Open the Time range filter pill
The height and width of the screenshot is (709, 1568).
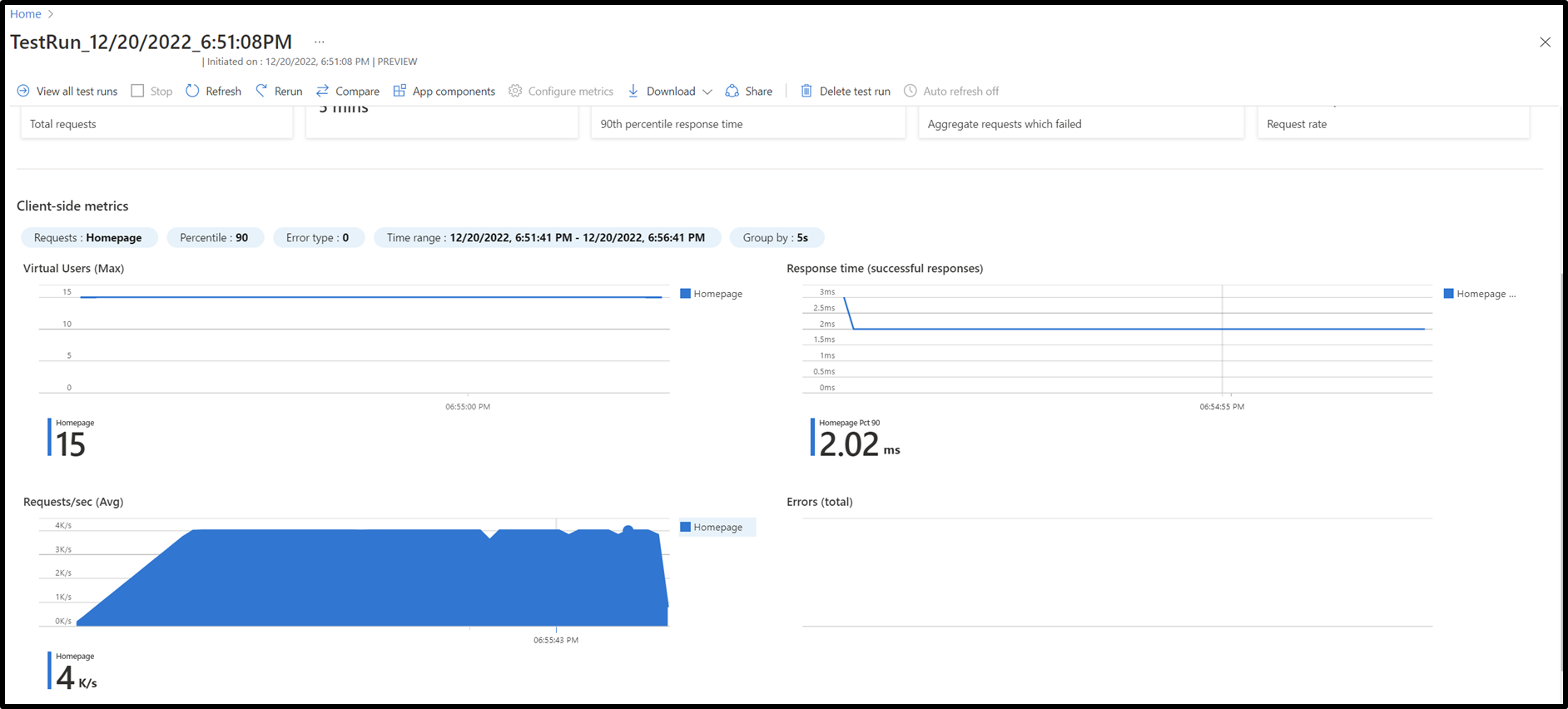(x=546, y=237)
